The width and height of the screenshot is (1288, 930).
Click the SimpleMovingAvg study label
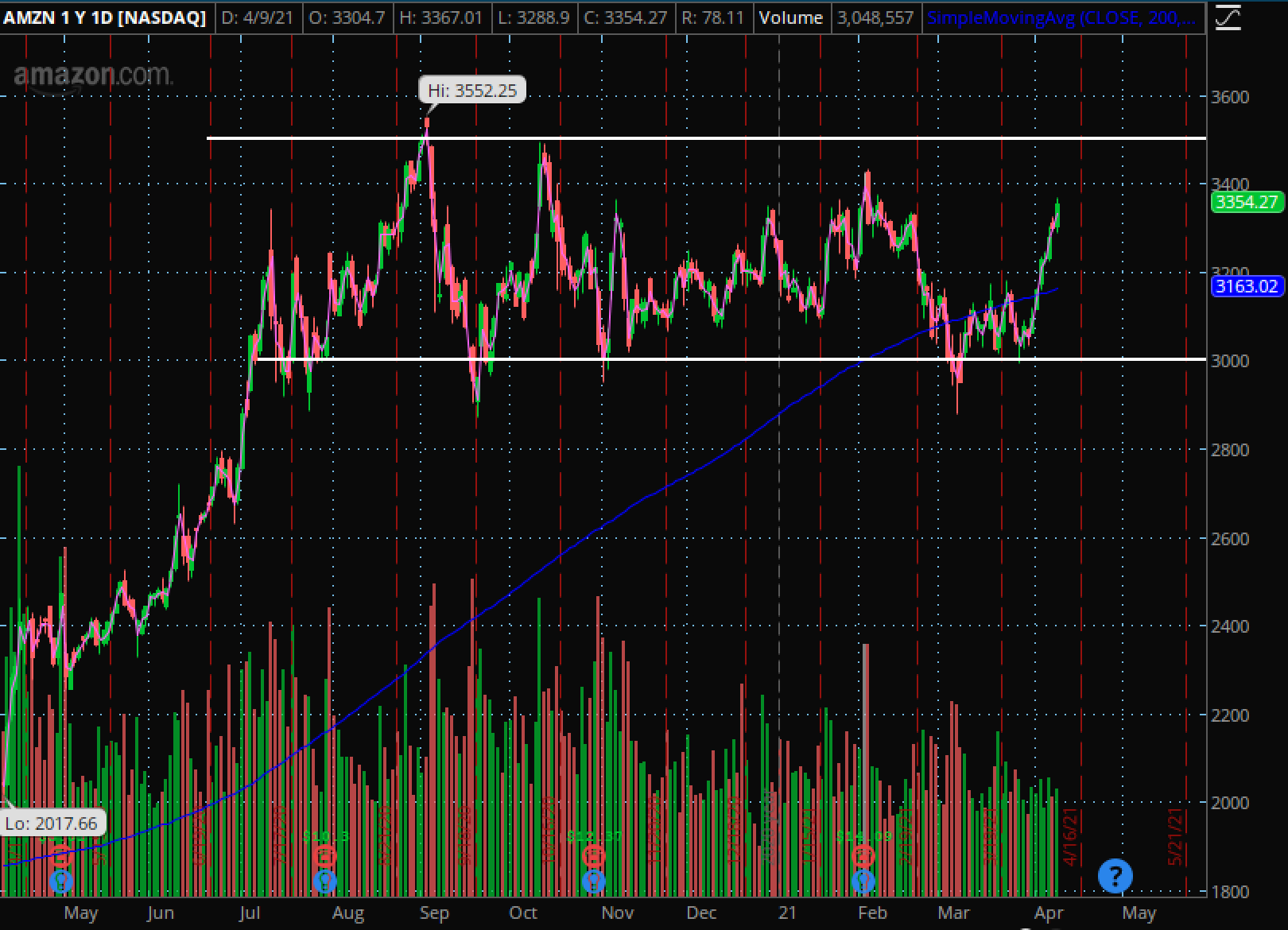click(x=1061, y=17)
